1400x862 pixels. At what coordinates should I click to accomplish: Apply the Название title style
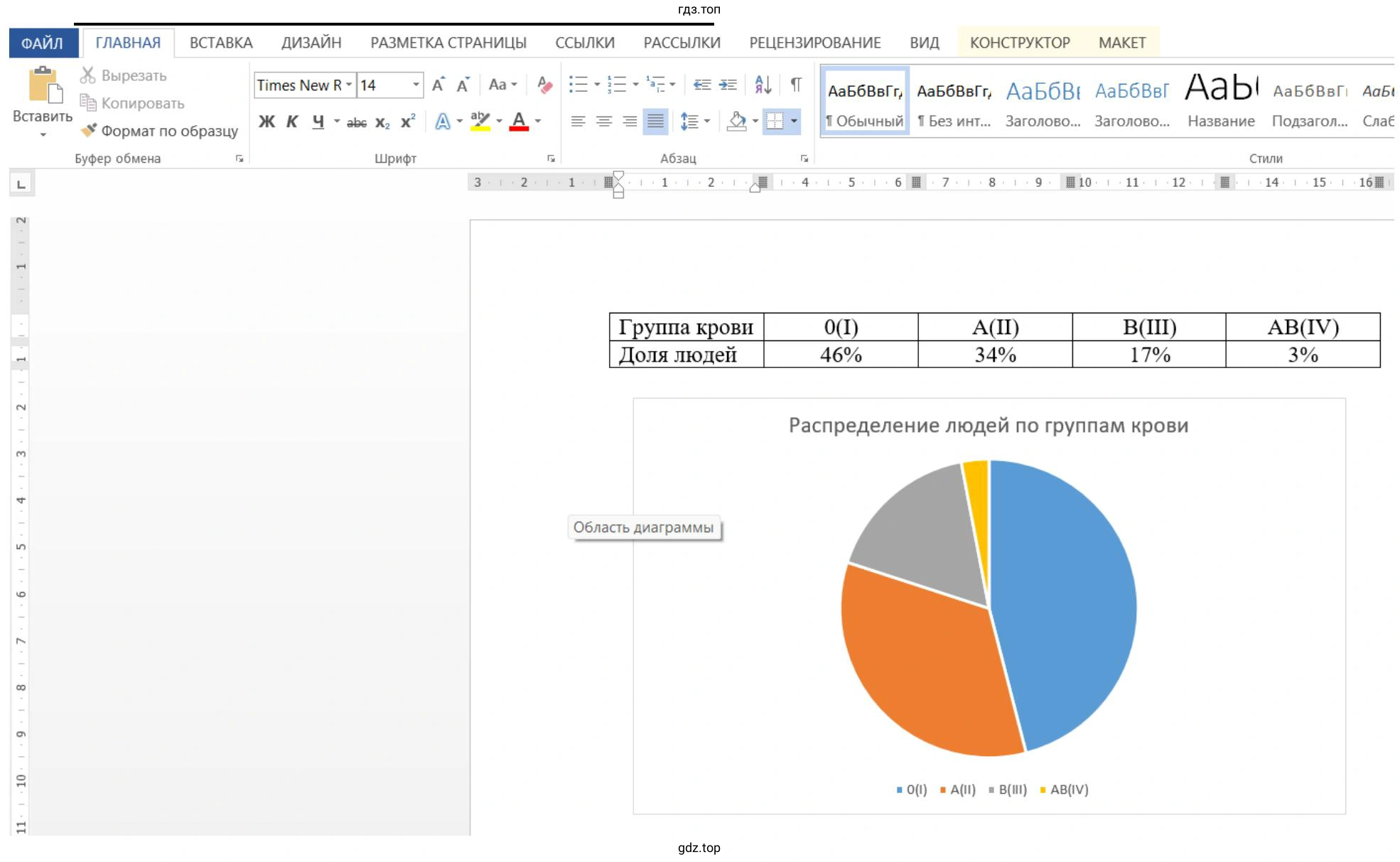(x=1221, y=101)
